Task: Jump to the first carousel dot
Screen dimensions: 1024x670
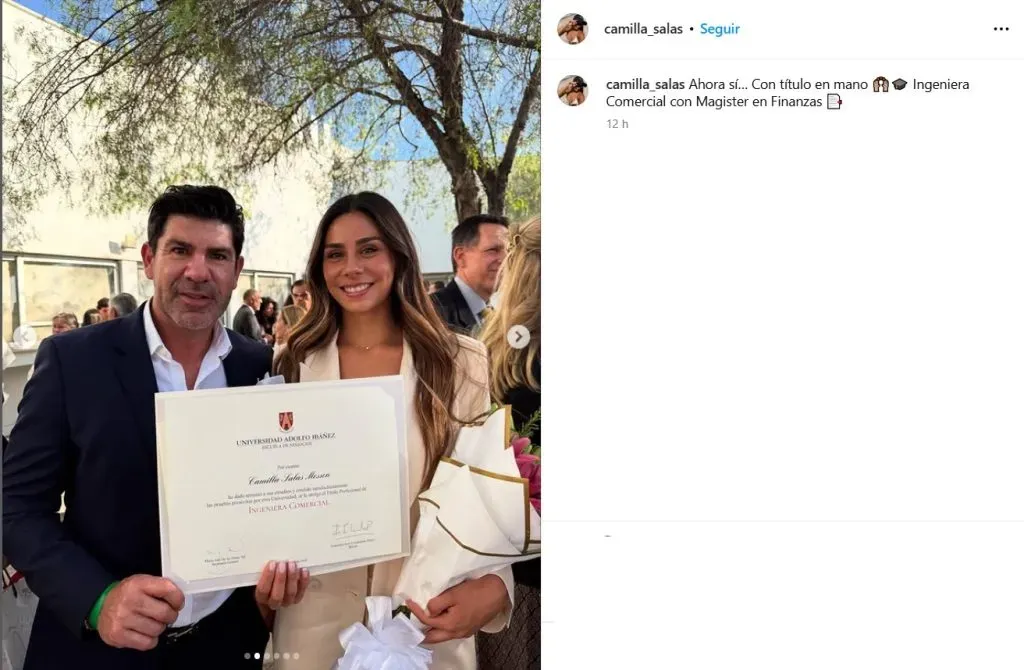Action: click(x=247, y=656)
